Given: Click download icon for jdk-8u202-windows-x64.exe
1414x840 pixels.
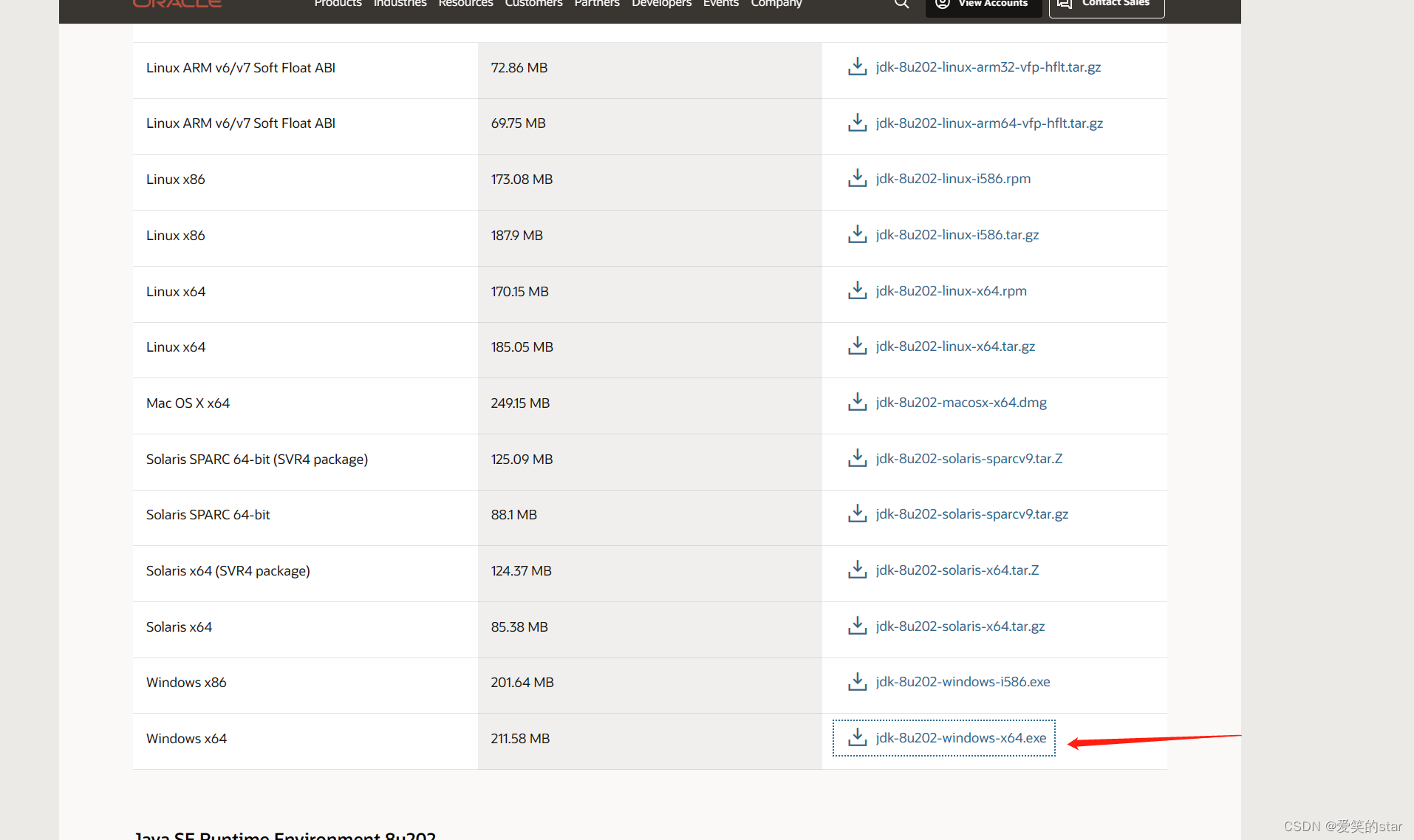Looking at the screenshot, I should coord(857,737).
